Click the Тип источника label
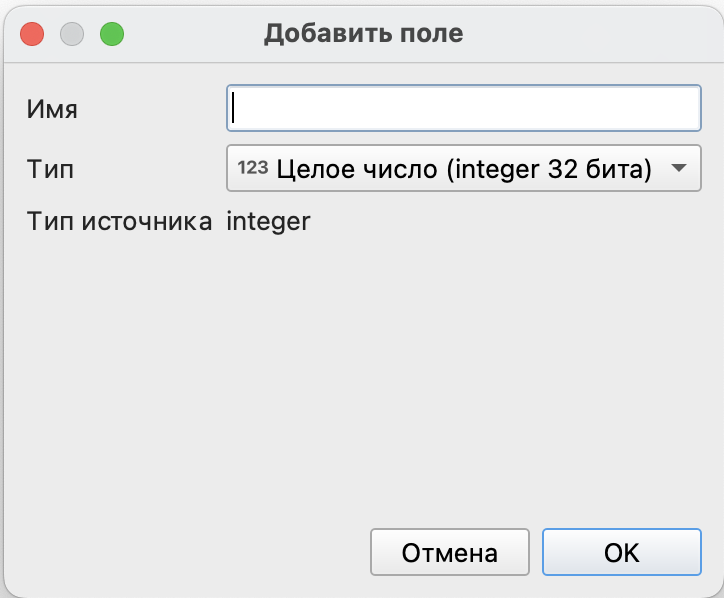 pyautogui.click(x=119, y=221)
